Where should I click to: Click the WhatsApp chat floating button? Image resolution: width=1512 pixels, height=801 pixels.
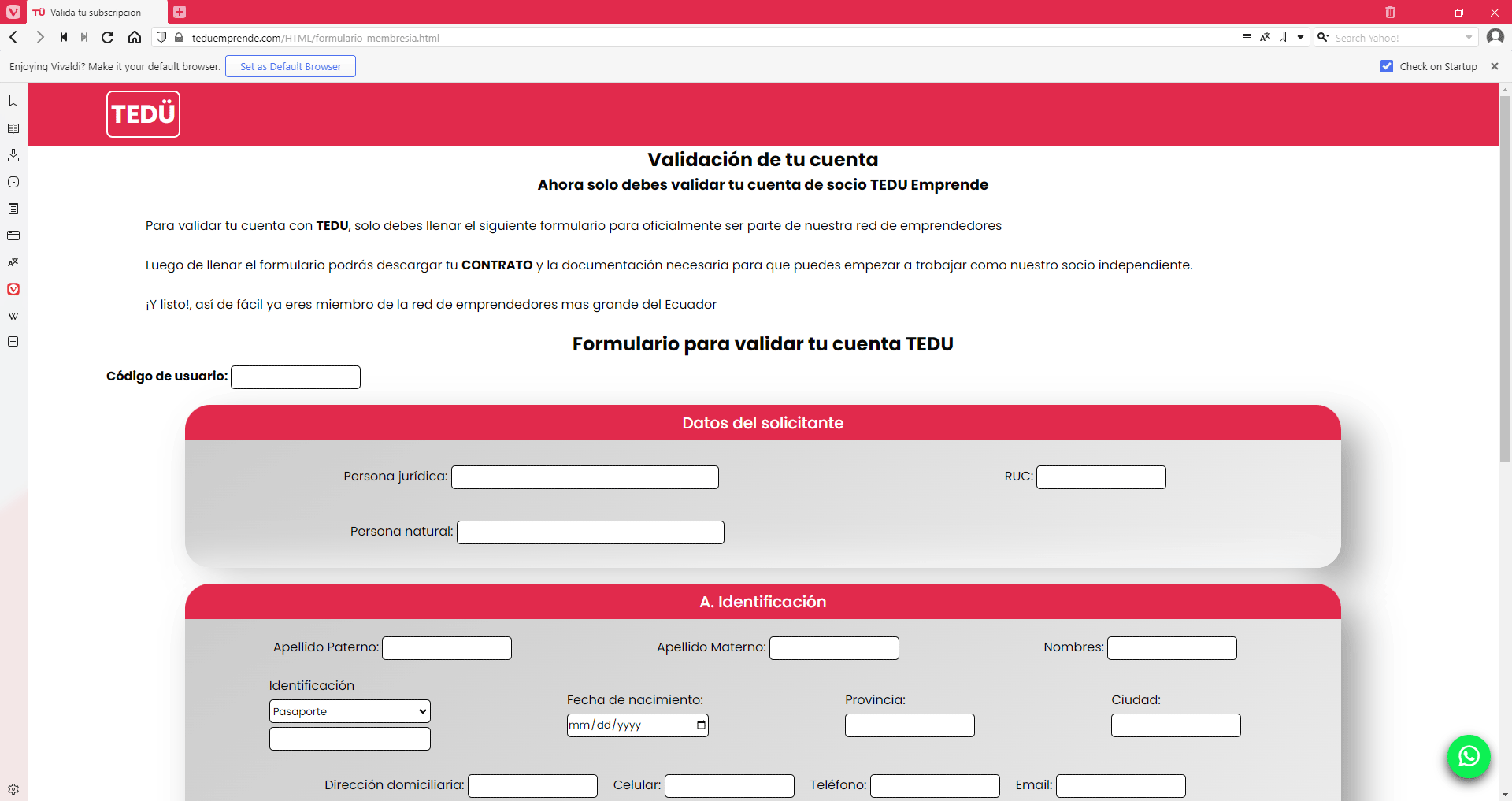(x=1468, y=756)
